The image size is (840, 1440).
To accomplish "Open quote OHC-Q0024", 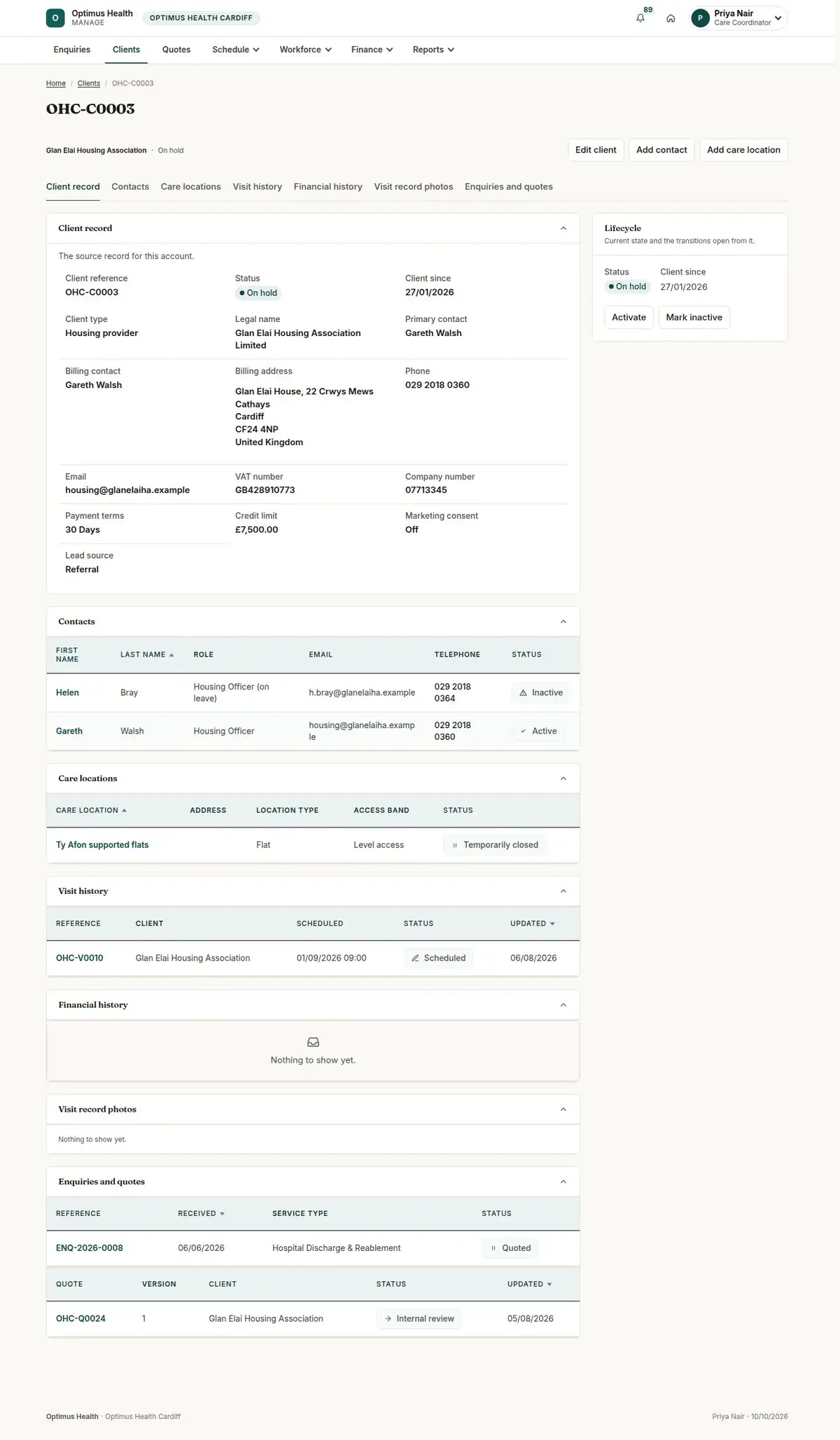I will click(80, 1319).
